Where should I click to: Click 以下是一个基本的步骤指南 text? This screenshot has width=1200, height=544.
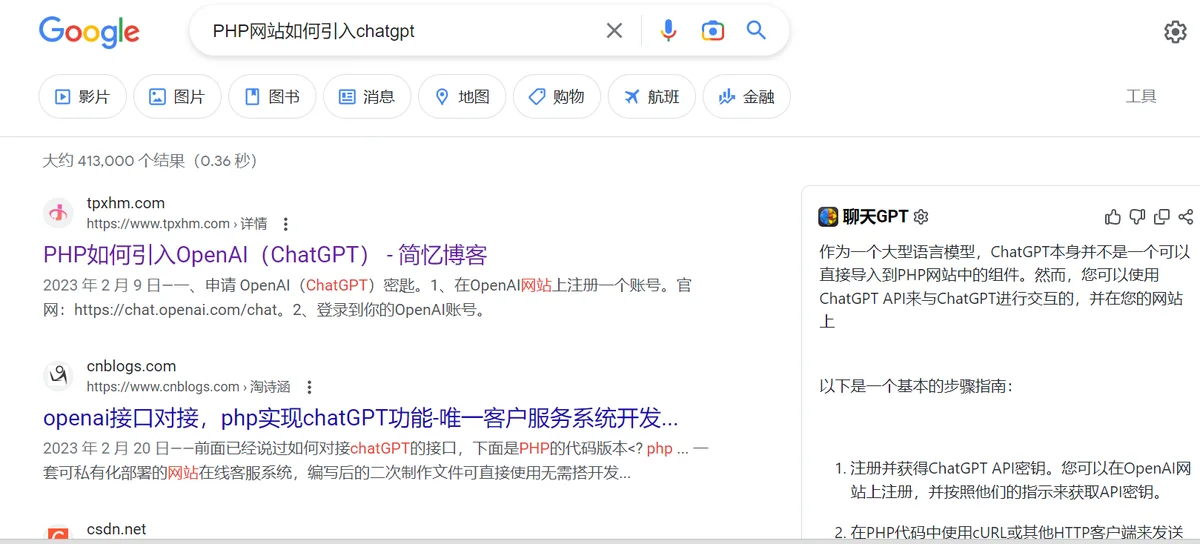(916, 386)
